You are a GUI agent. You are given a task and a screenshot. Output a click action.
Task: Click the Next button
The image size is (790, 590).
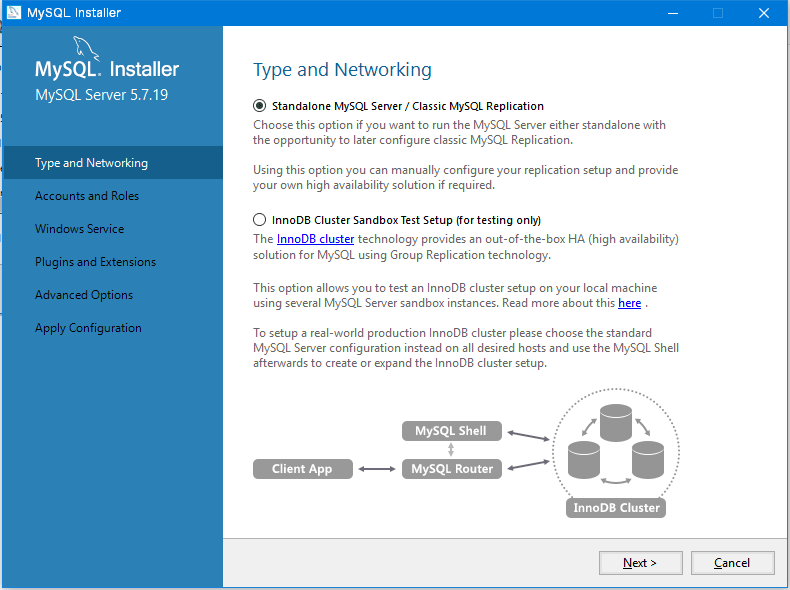click(640, 563)
